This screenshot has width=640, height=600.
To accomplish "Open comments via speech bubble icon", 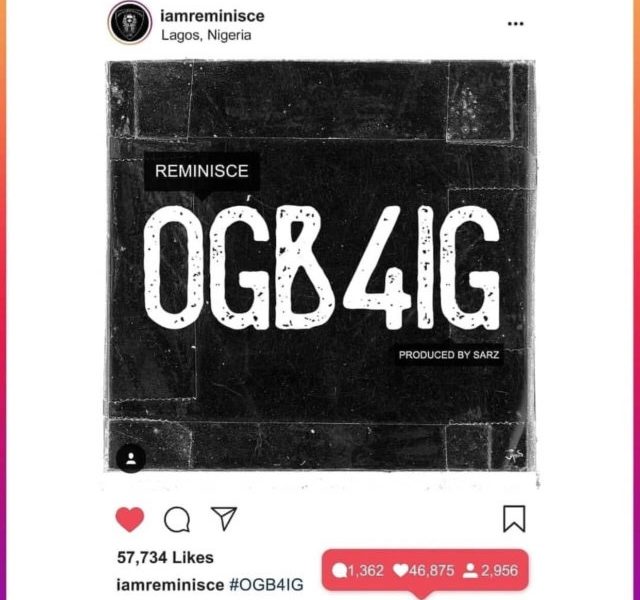I will [177, 520].
